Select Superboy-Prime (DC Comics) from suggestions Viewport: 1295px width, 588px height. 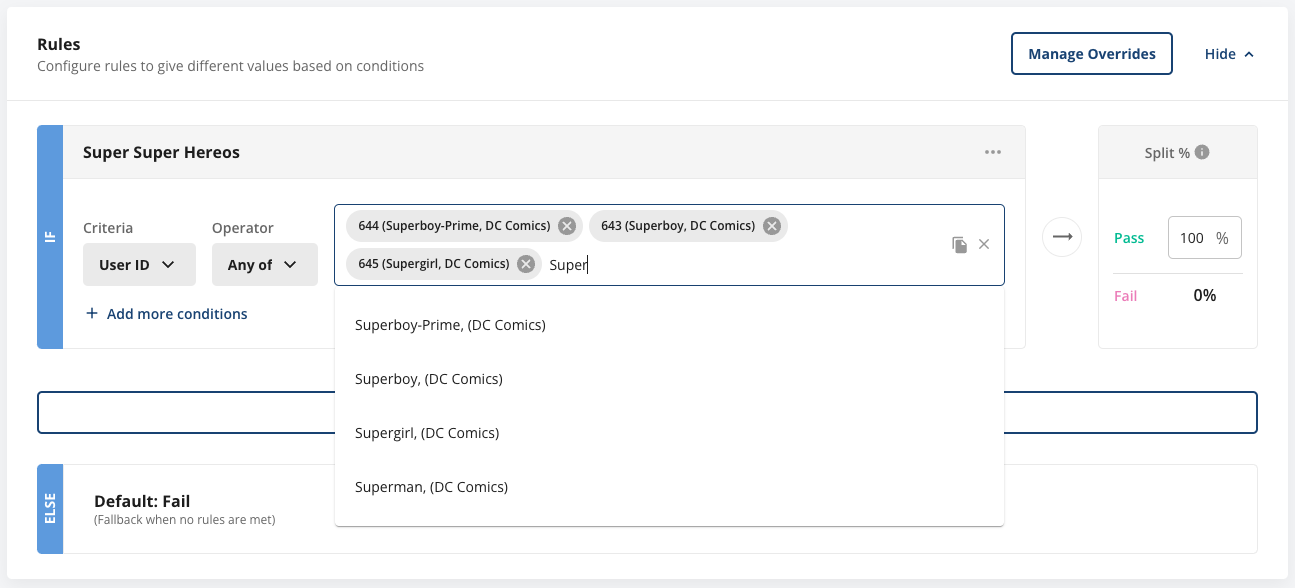tap(450, 324)
